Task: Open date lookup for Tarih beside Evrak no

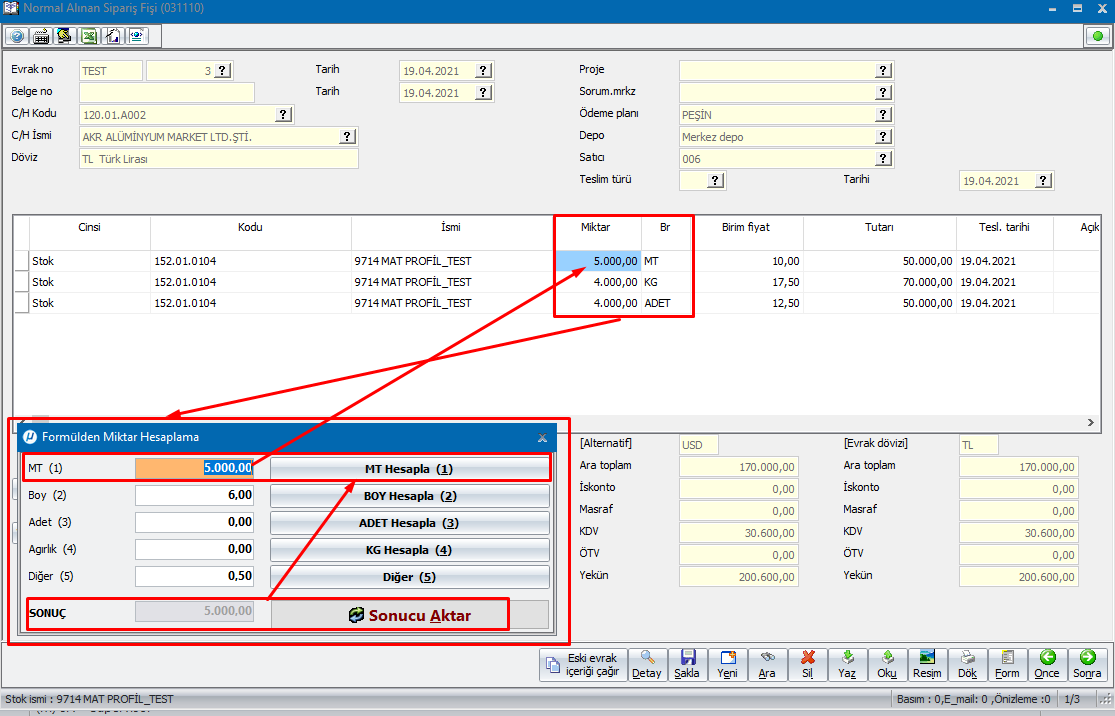Action: click(484, 70)
